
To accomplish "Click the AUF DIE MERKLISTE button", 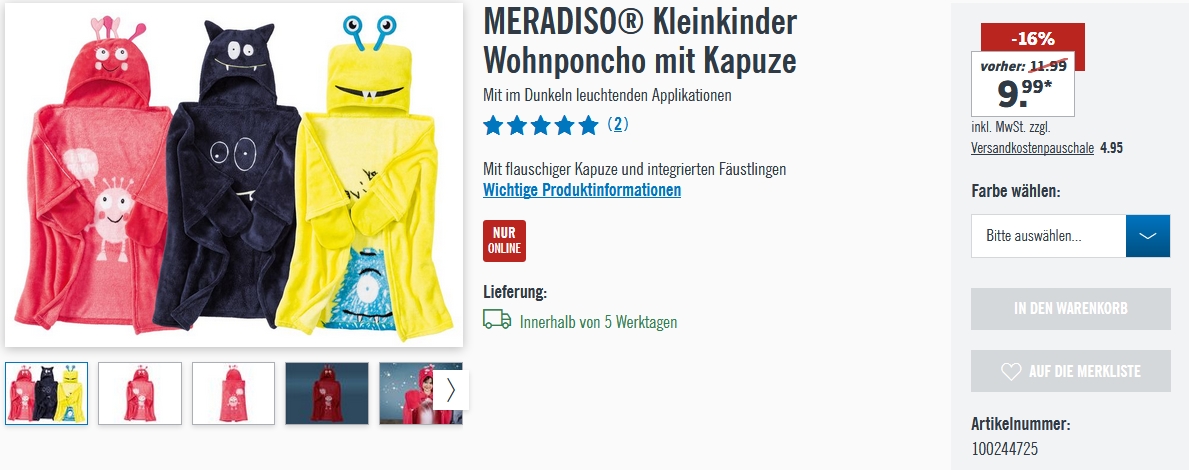I will click(x=1071, y=371).
